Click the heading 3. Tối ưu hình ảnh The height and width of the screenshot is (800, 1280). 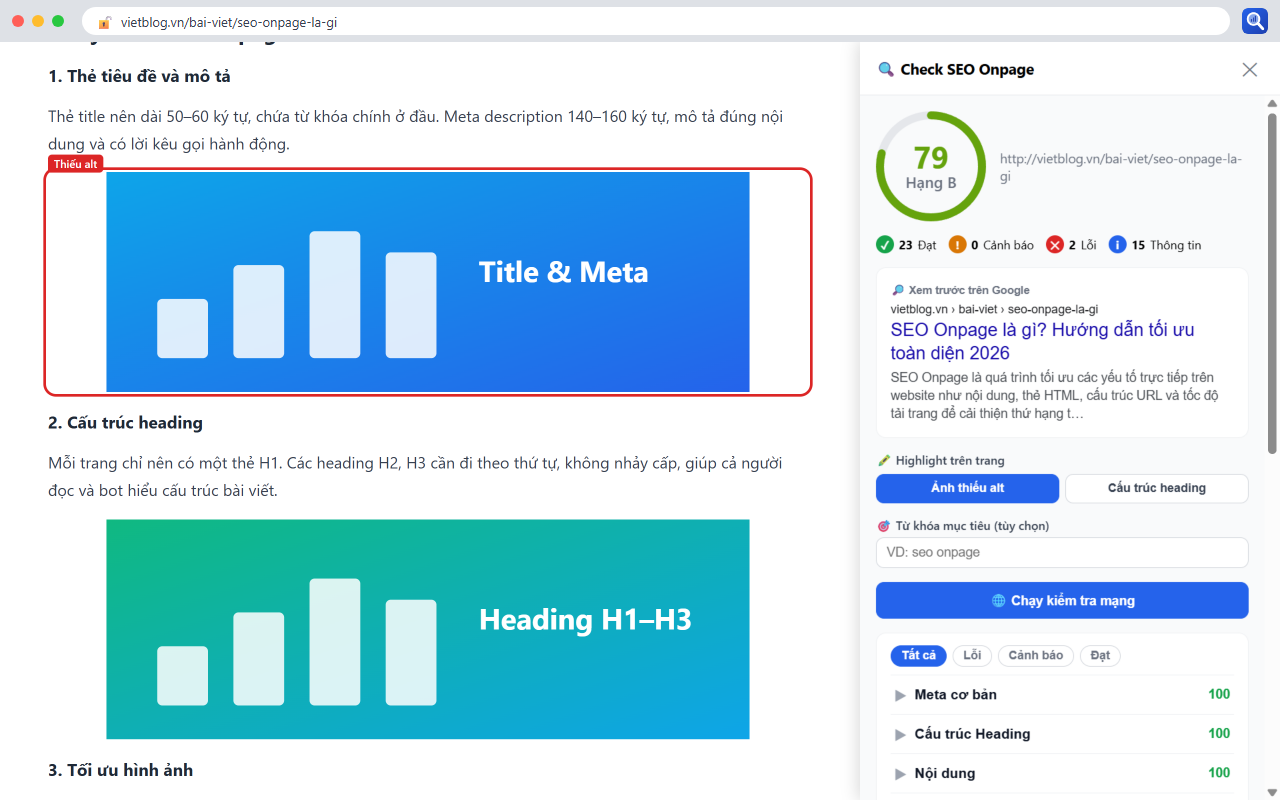[x=120, y=770]
